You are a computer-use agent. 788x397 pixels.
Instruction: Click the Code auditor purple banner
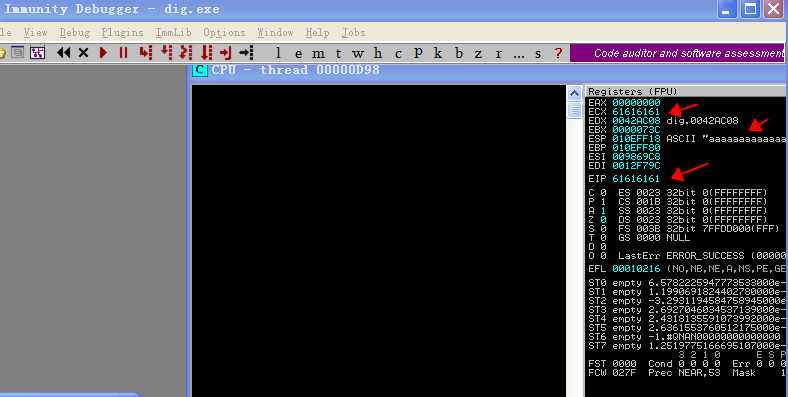tap(677, 53)
